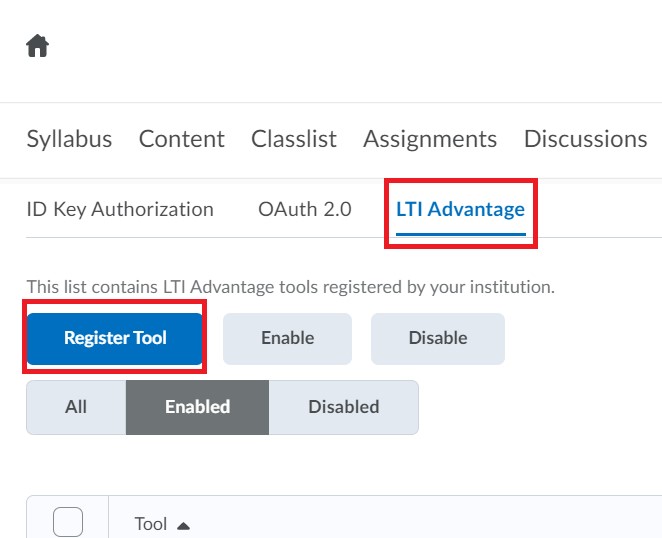Click the LTI Advantage list description text
The height and width of the screenshot is (538, 662).
point(290,287)
